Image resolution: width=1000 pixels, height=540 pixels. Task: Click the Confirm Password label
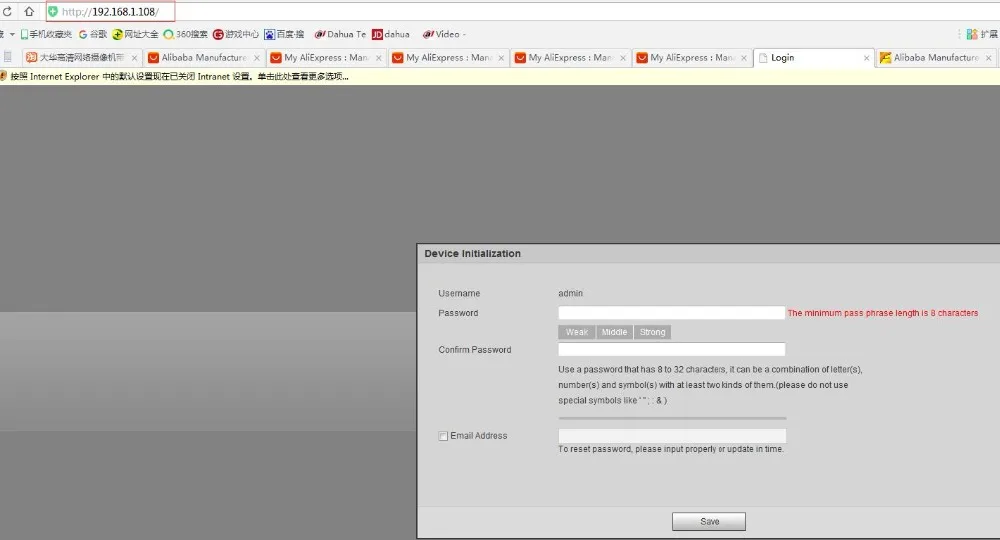tap(474, 350)
